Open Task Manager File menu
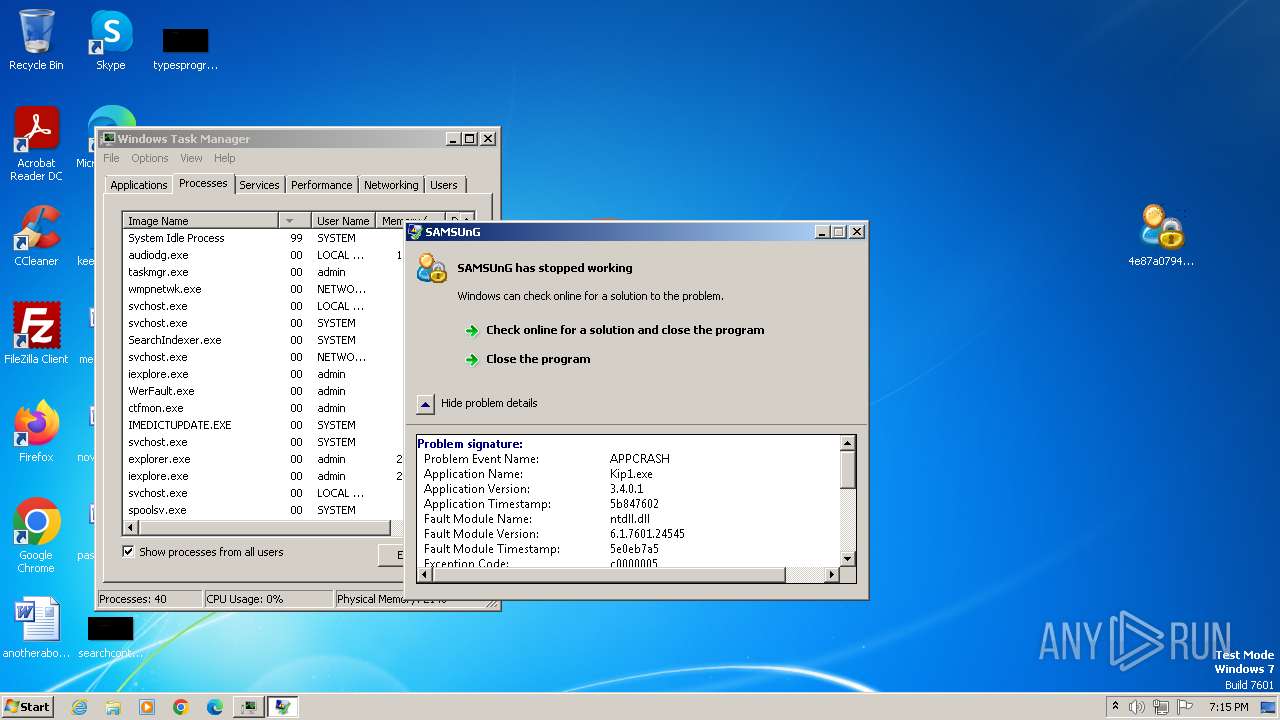The width and height of the screenshot is (1280, 720). [111, 158]
